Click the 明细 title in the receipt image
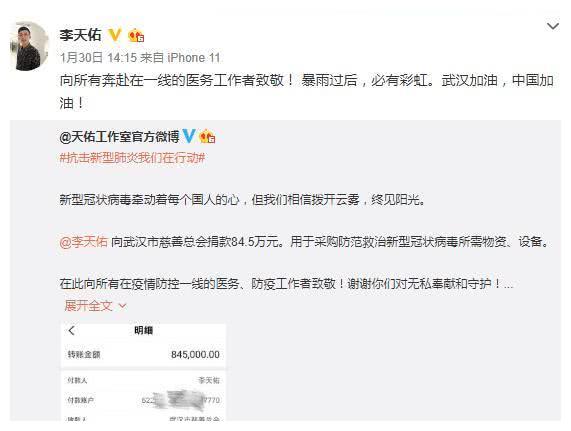Screen dimensions: 571x431 tap(143, 331)
